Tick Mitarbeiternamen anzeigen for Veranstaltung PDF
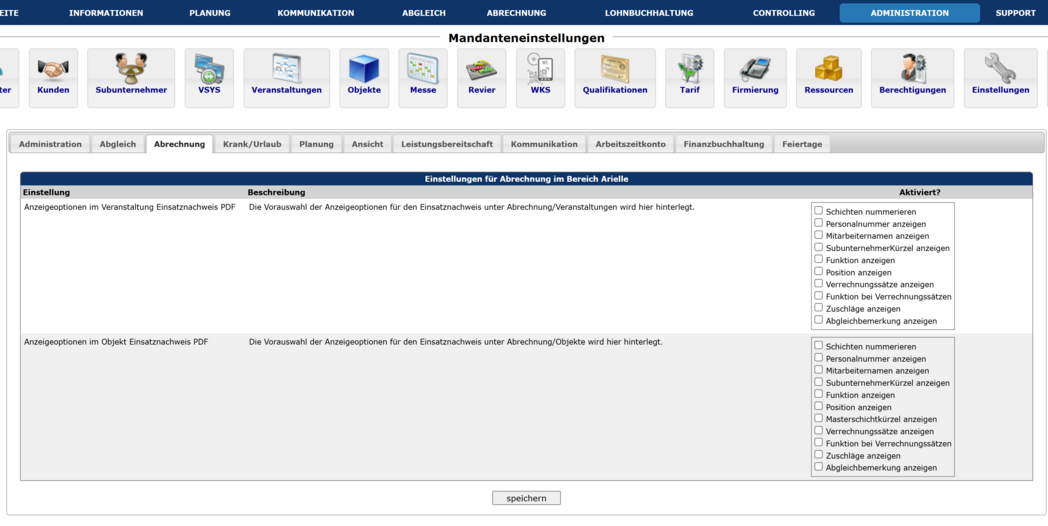The width and height of the screenshot is (1048, 526). pos(819,235)
